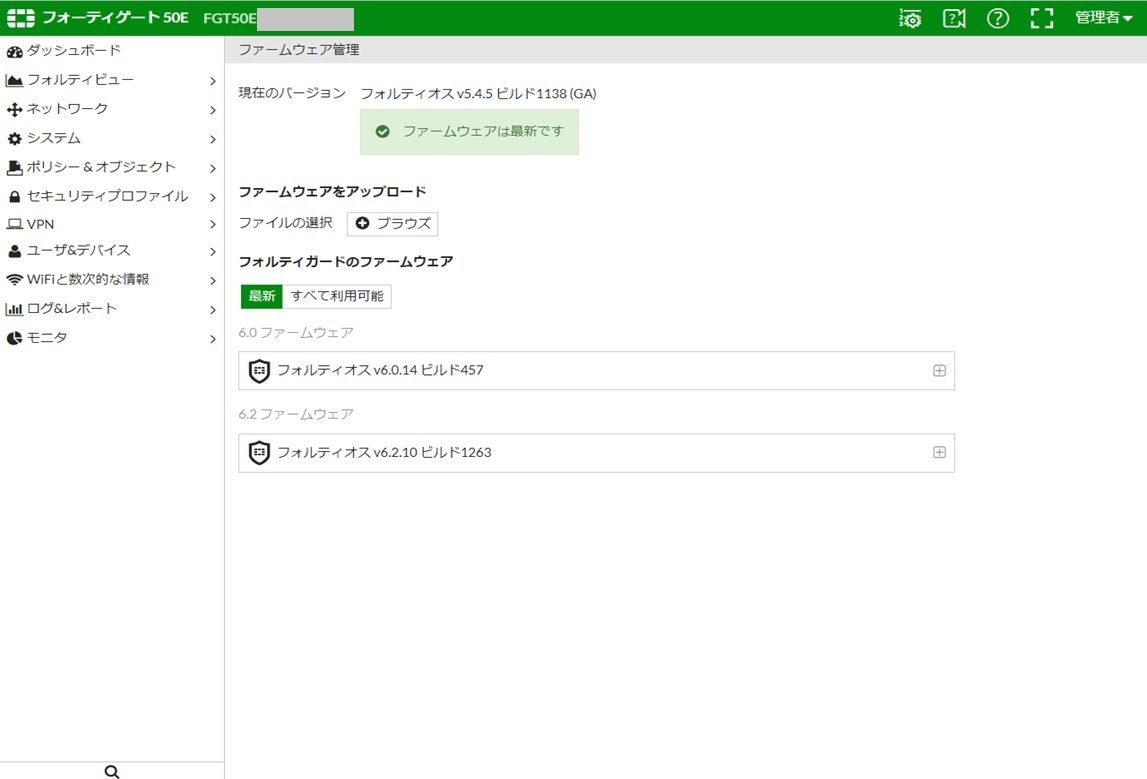Screen dimensions: 1147x779
Task: Click the sidebar search magnifier icon
Action: click(x=112, y=771)
